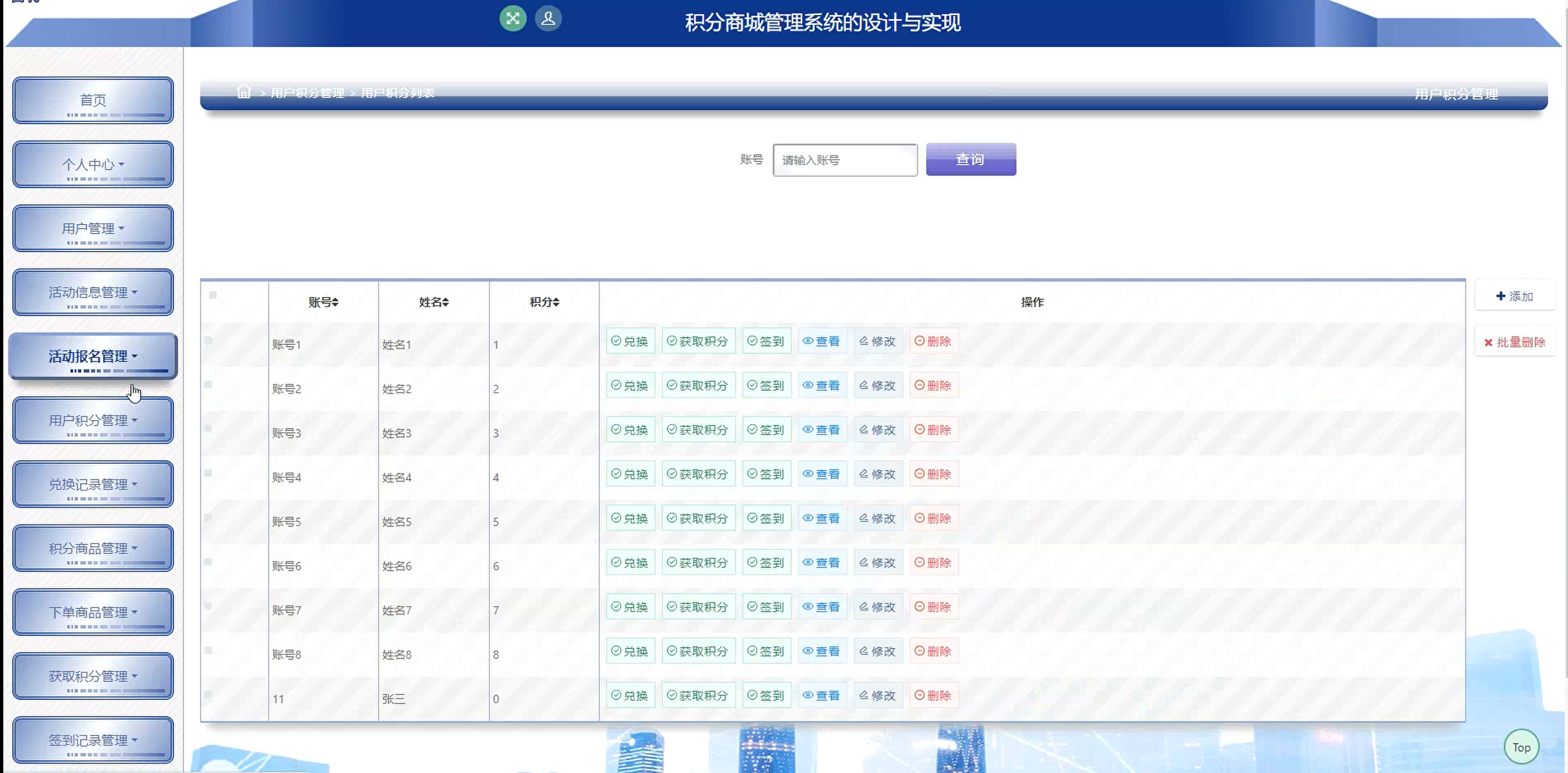Click 用户积分管理 breadcrumb link
The image size is (1568, 773).
(x=308, y=93)
